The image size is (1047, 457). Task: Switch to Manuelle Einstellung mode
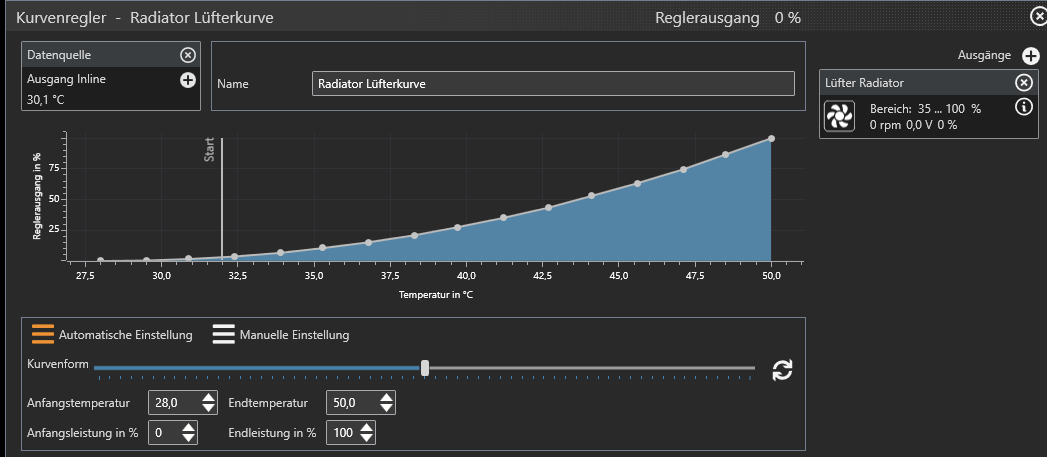[x=280, y=334]
